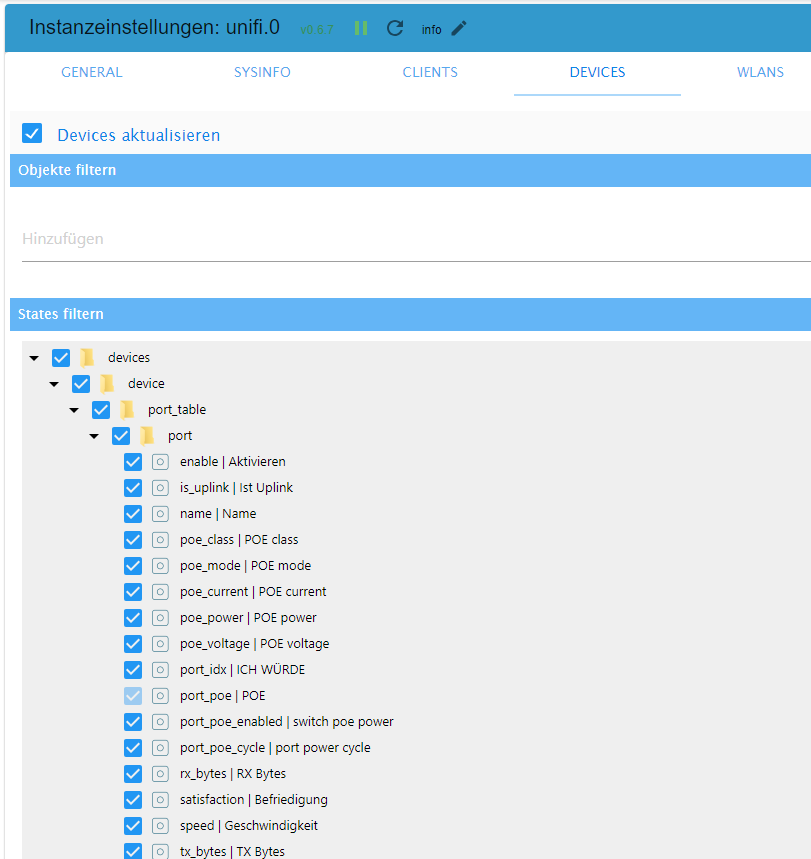811x859 pixels.
Task: Uncheck the device folder checkbox
Action: [x=81, y=383]
